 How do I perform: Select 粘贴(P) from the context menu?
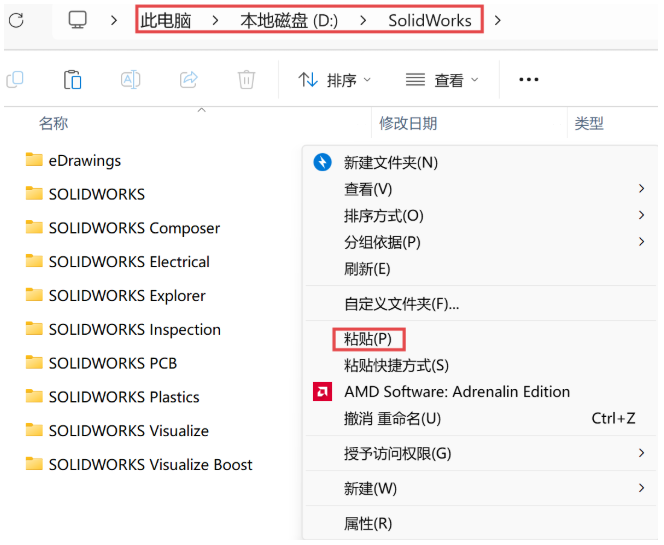point(367,339)
